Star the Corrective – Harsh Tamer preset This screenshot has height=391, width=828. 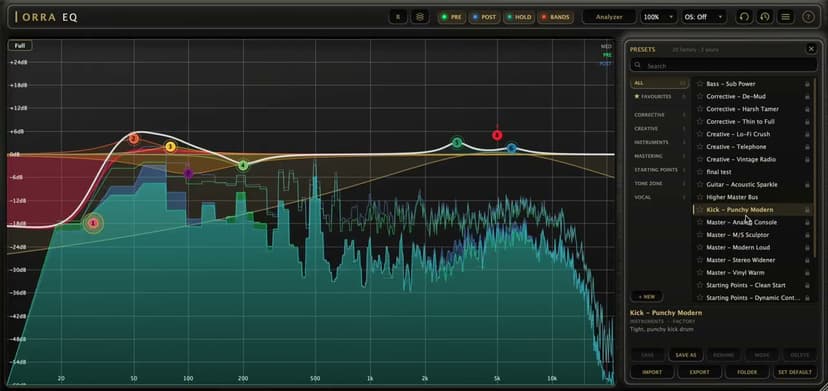(x=700, y=109)
